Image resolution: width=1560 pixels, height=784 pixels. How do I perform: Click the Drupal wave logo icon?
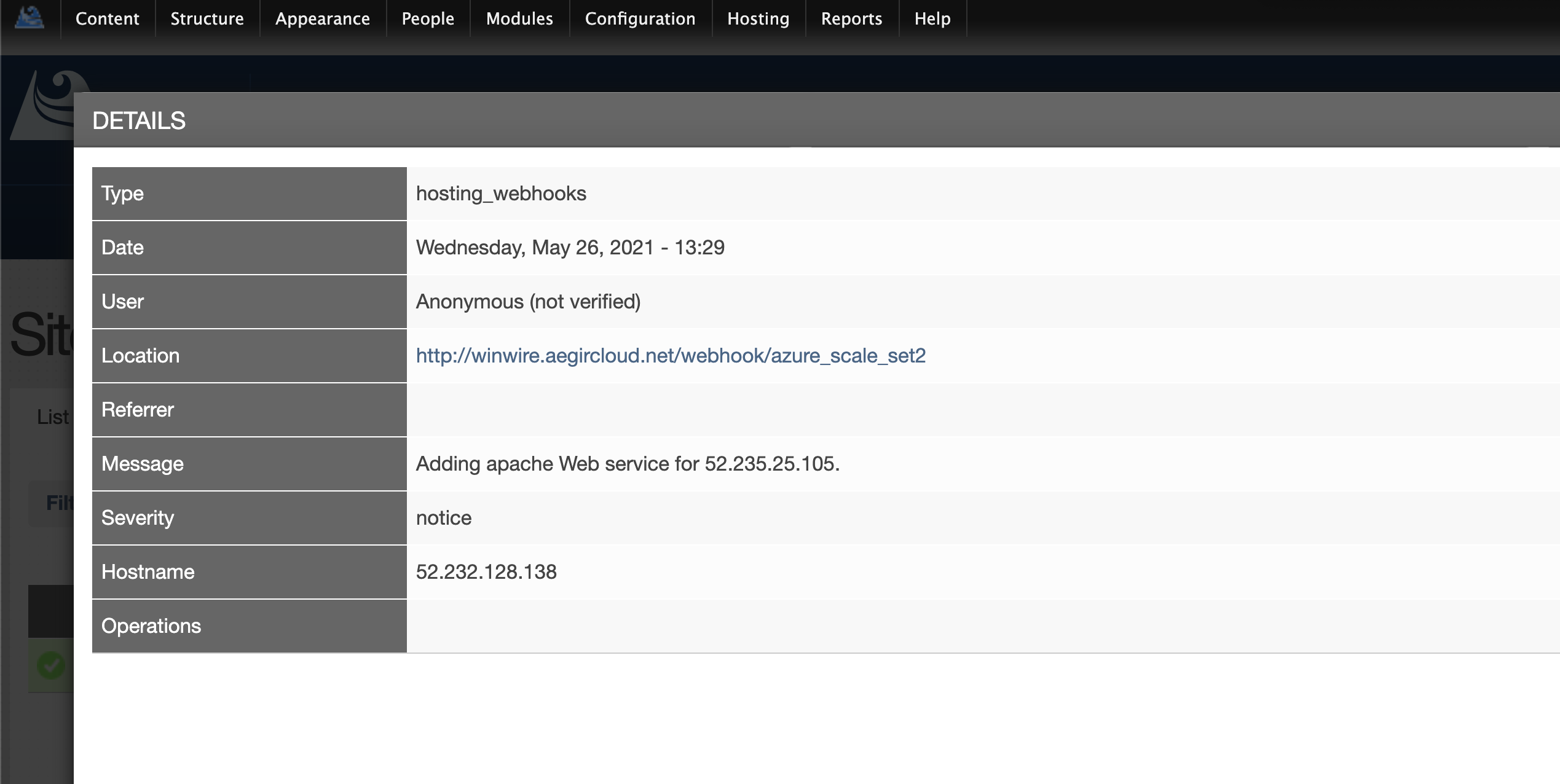click(29, 17)
